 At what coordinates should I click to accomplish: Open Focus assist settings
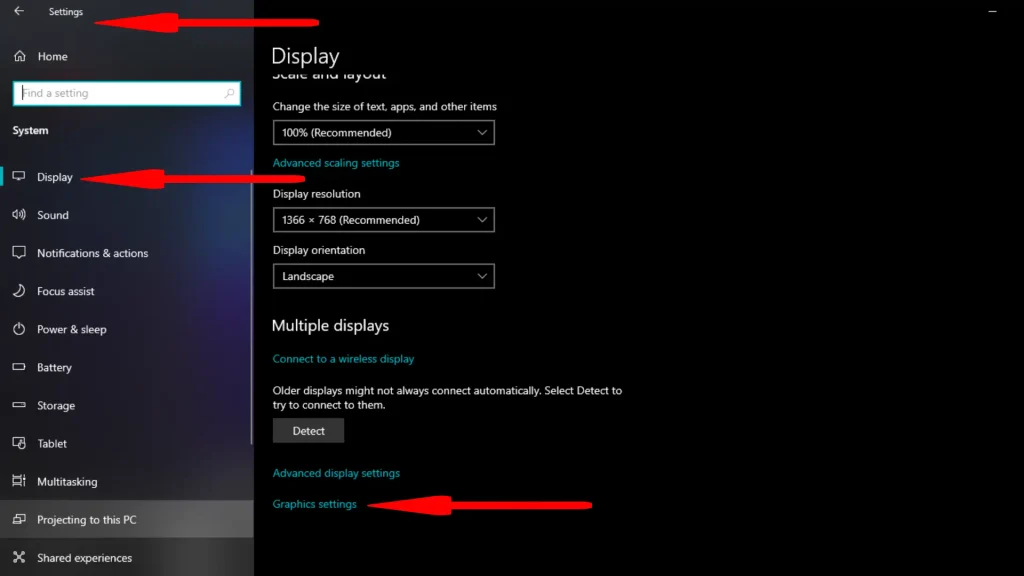pyautogui.click(x=127, y=291)
